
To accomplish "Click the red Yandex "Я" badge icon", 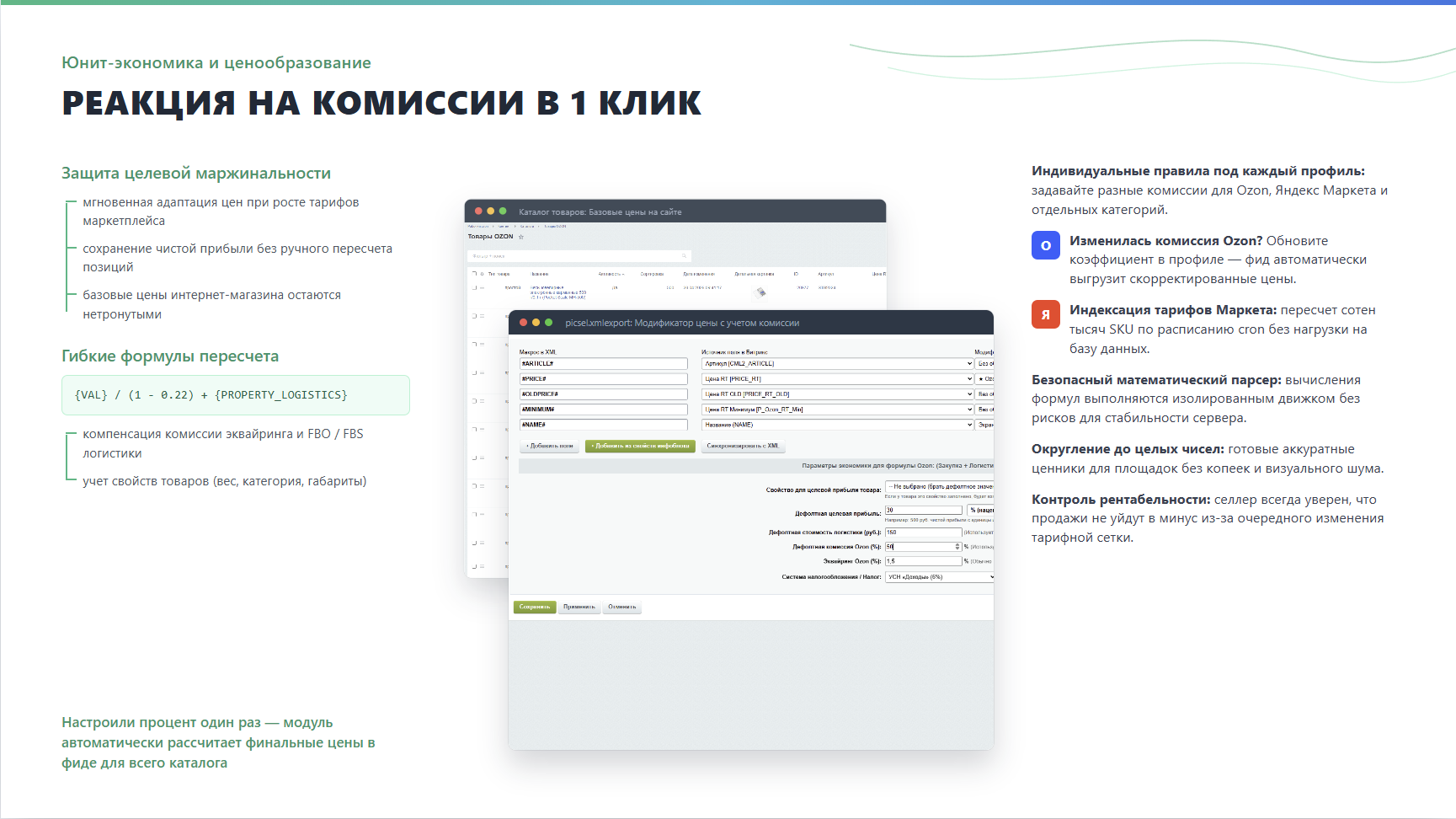I will [x=1046, y=314].
